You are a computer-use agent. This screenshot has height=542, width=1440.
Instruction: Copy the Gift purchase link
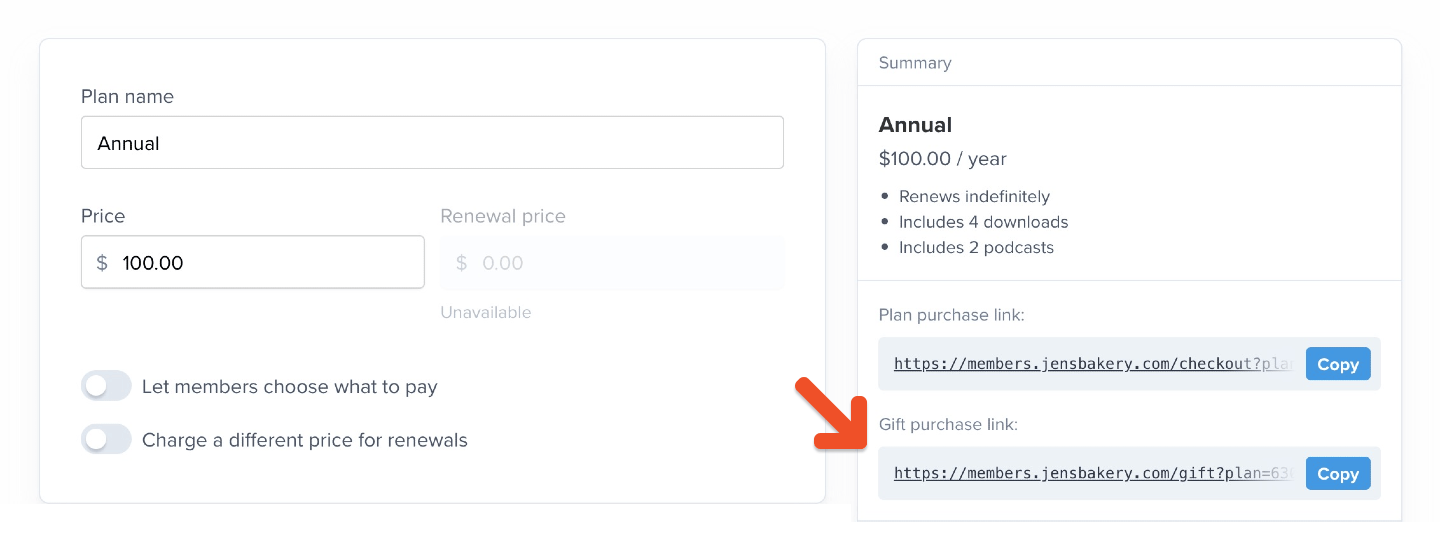pyautogui.click(x=1337, y=474)
